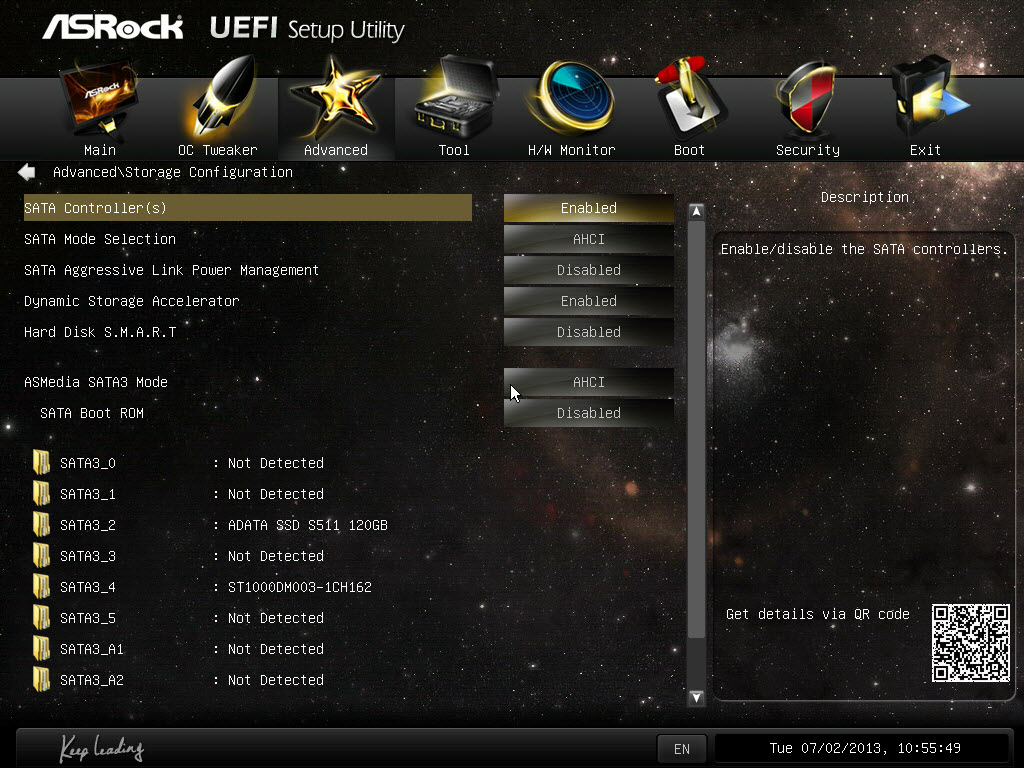
Task: Click the vertical scrollbar track
Action: coord(696,454)
